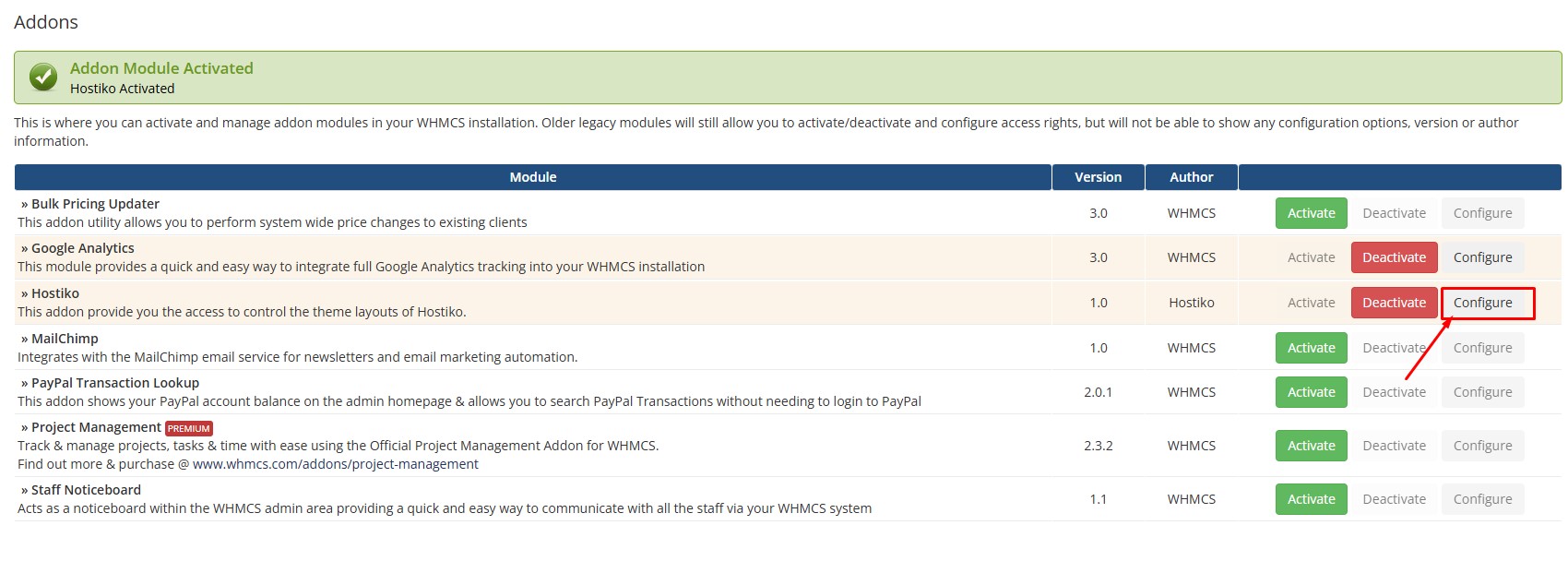Screen dimensions: 1568x561
Task: Click the greyed Configure button for MailChimp
Action: 1482,348
